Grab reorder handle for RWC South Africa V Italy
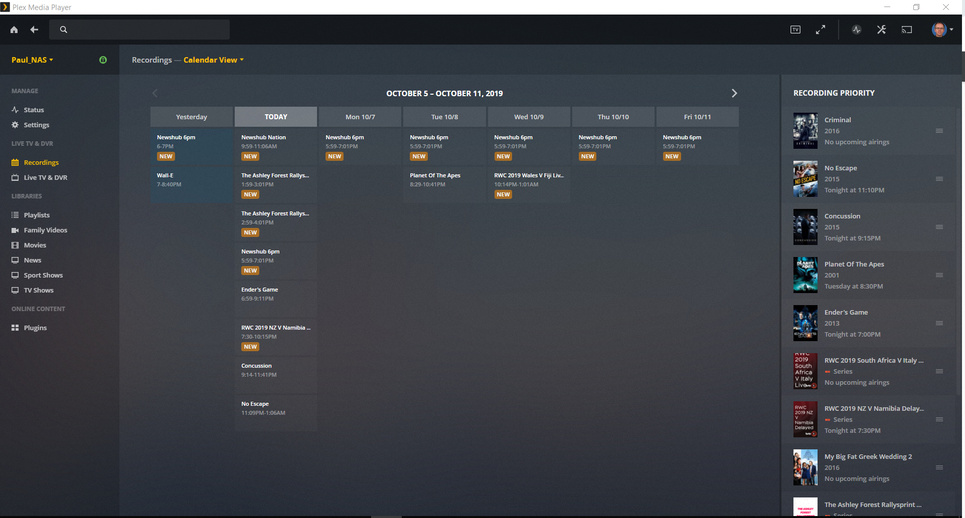Image resolution: width=965 pixels, height=518 pixels. [939, 371]
